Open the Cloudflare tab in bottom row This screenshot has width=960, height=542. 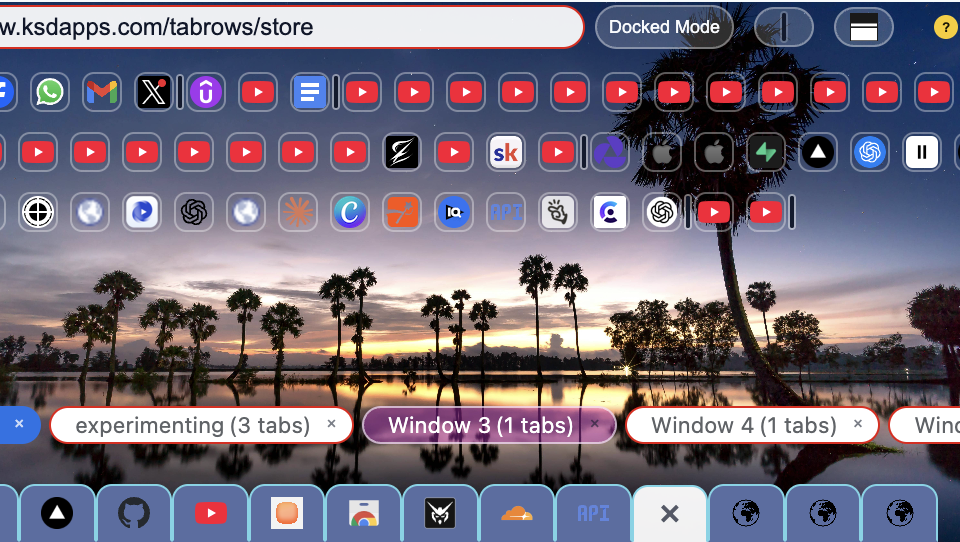[x=517, y=514]
